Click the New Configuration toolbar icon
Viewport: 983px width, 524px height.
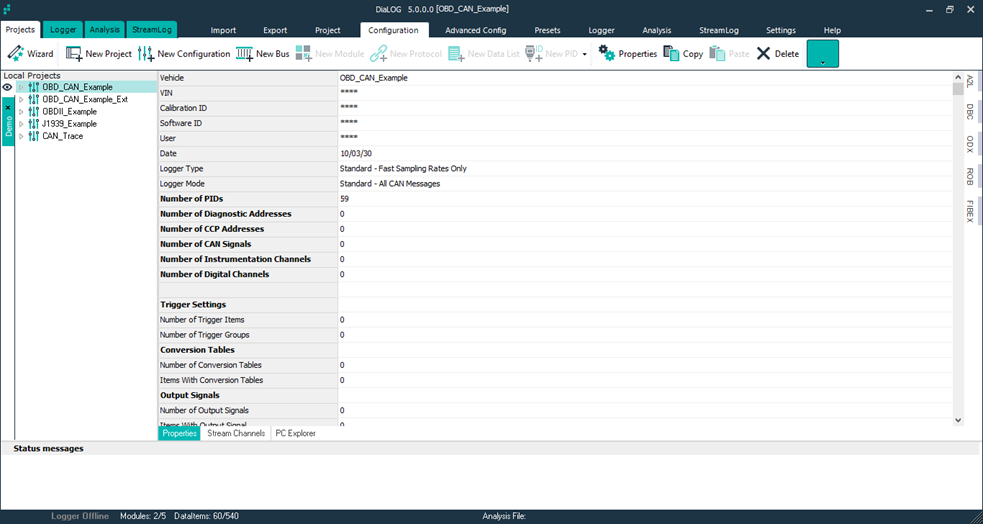(184, 54)
